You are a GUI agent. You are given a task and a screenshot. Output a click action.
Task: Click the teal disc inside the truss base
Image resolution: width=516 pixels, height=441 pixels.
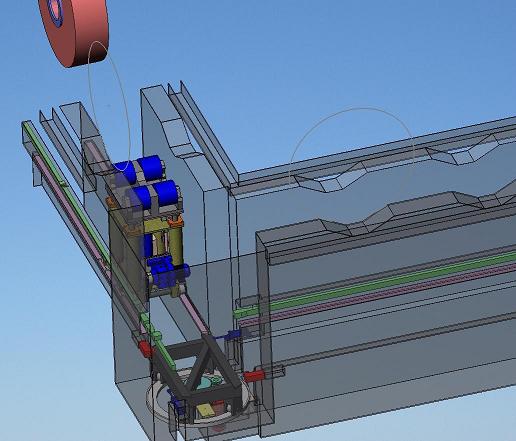tap(207, 383)
